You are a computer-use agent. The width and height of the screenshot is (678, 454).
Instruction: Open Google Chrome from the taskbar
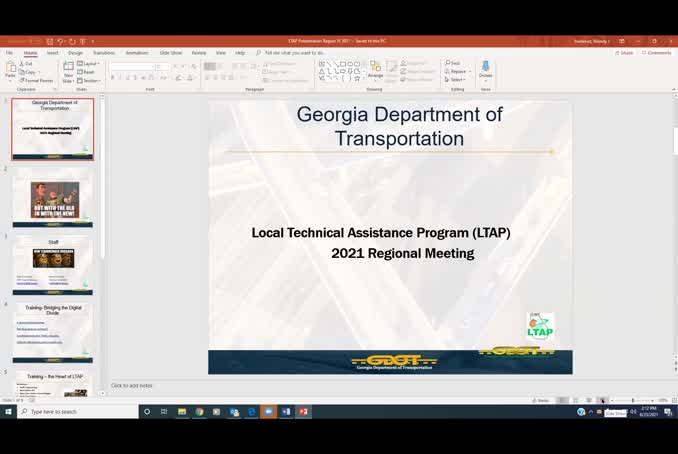coord(199,412)
